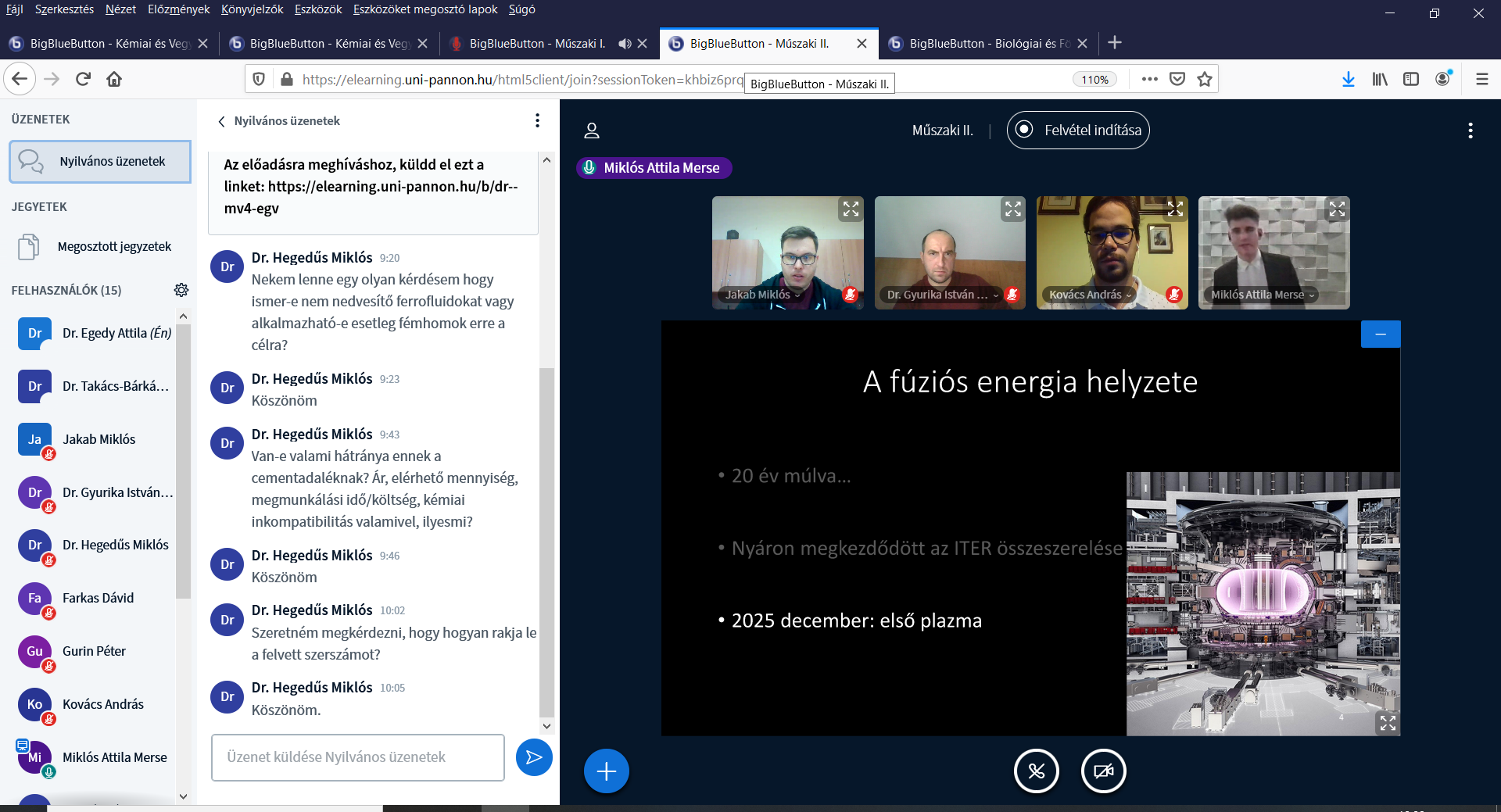Minimize the presentation with the blue button
Screen dimensions: 1501x812
1381,334
